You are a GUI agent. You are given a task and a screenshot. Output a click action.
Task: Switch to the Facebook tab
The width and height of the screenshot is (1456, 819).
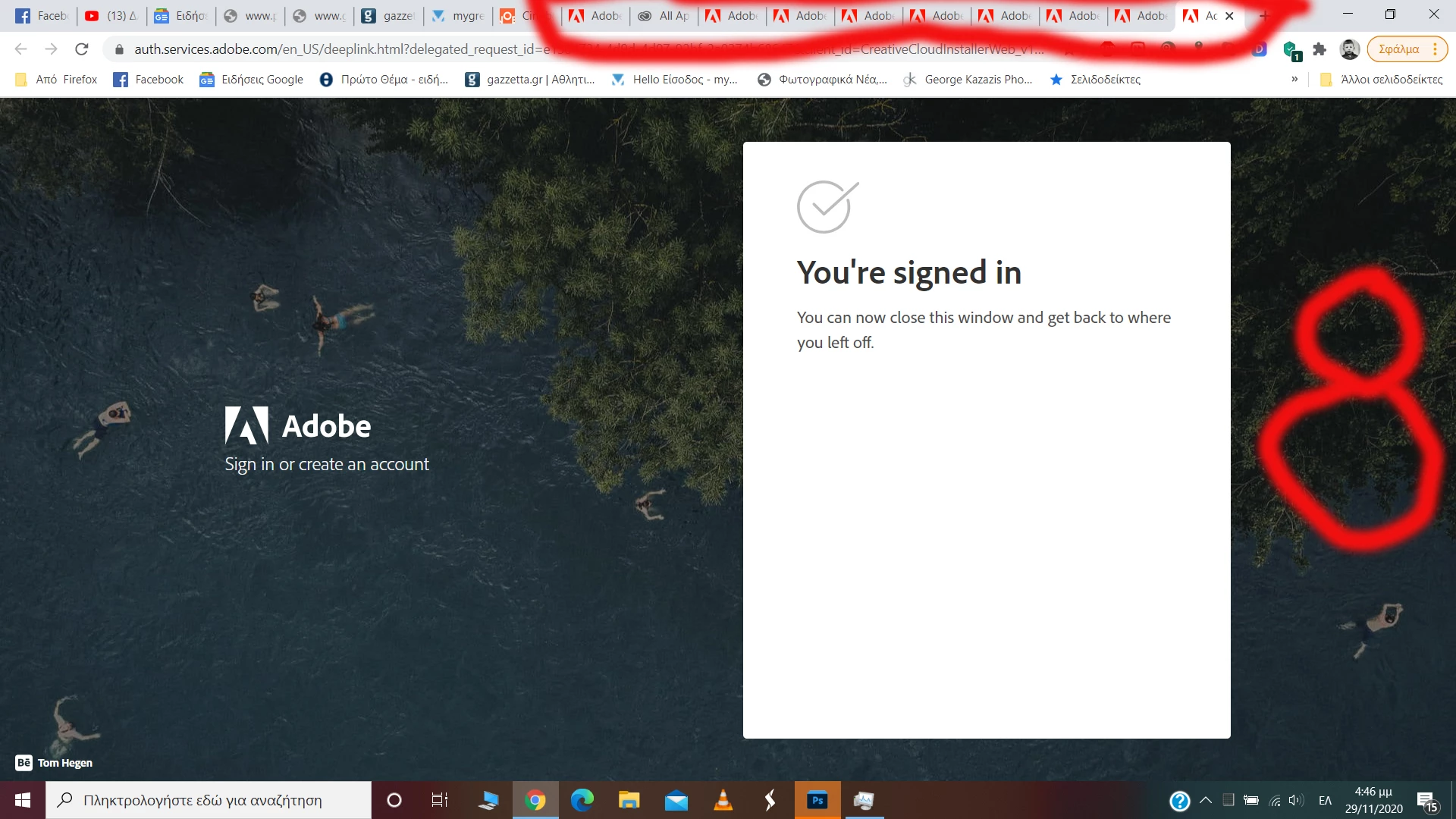tap(42, 15)
